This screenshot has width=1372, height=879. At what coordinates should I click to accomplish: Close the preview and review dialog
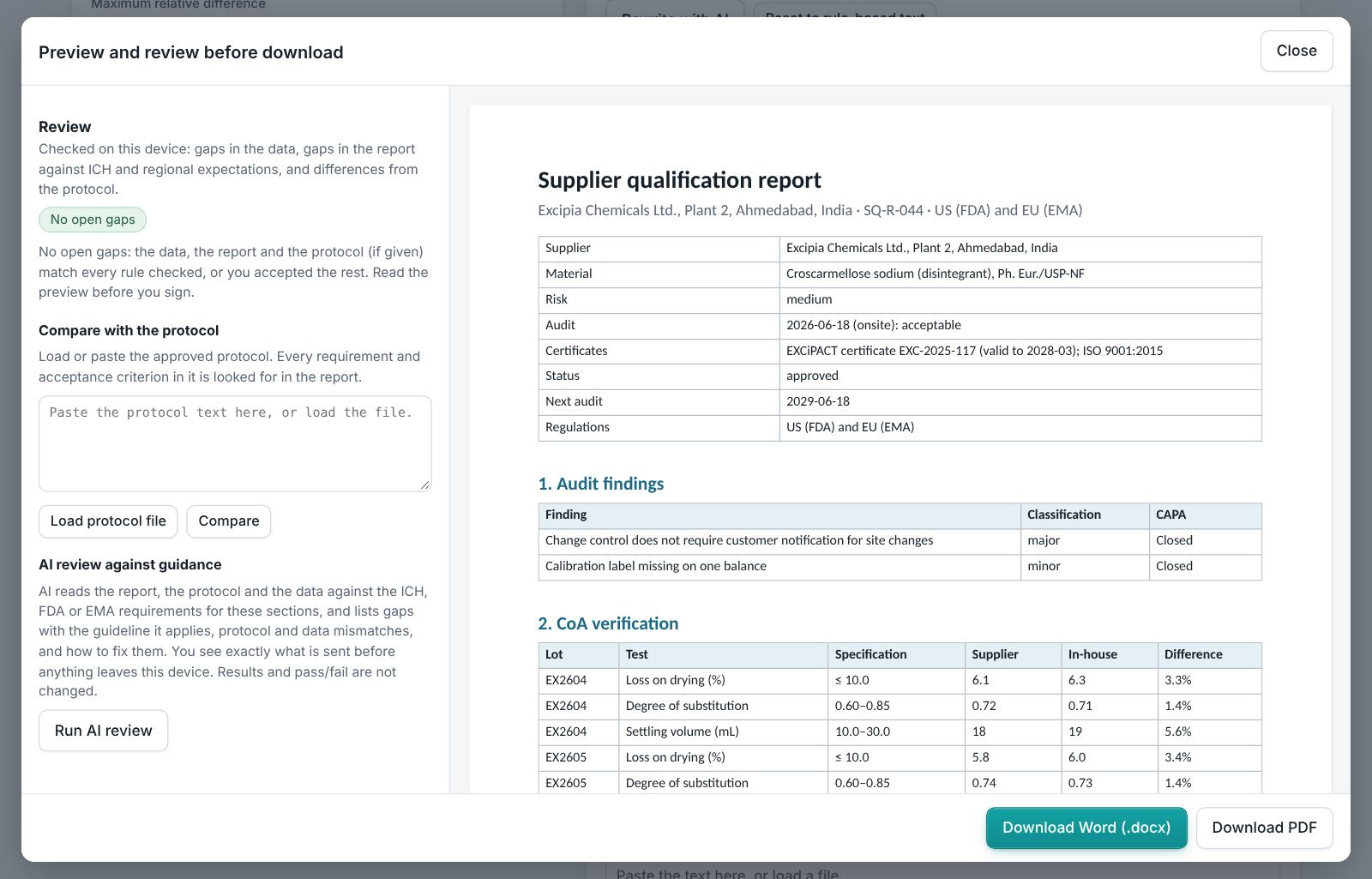[1296, 51]
